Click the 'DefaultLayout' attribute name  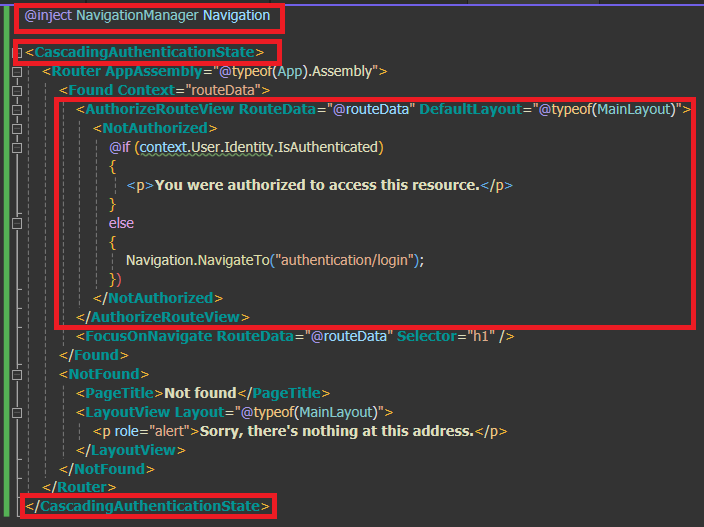pyautogui.click(x=471, y=109)
